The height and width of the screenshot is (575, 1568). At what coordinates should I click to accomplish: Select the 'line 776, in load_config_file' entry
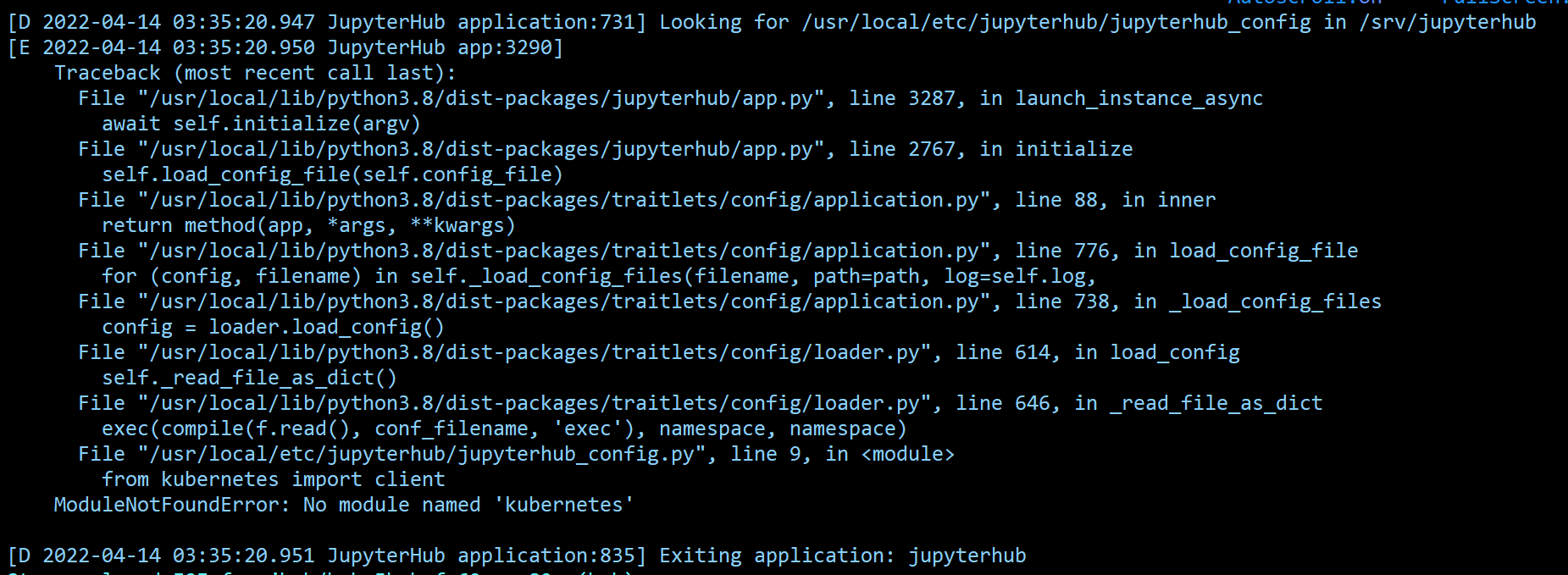coord(718,251)
